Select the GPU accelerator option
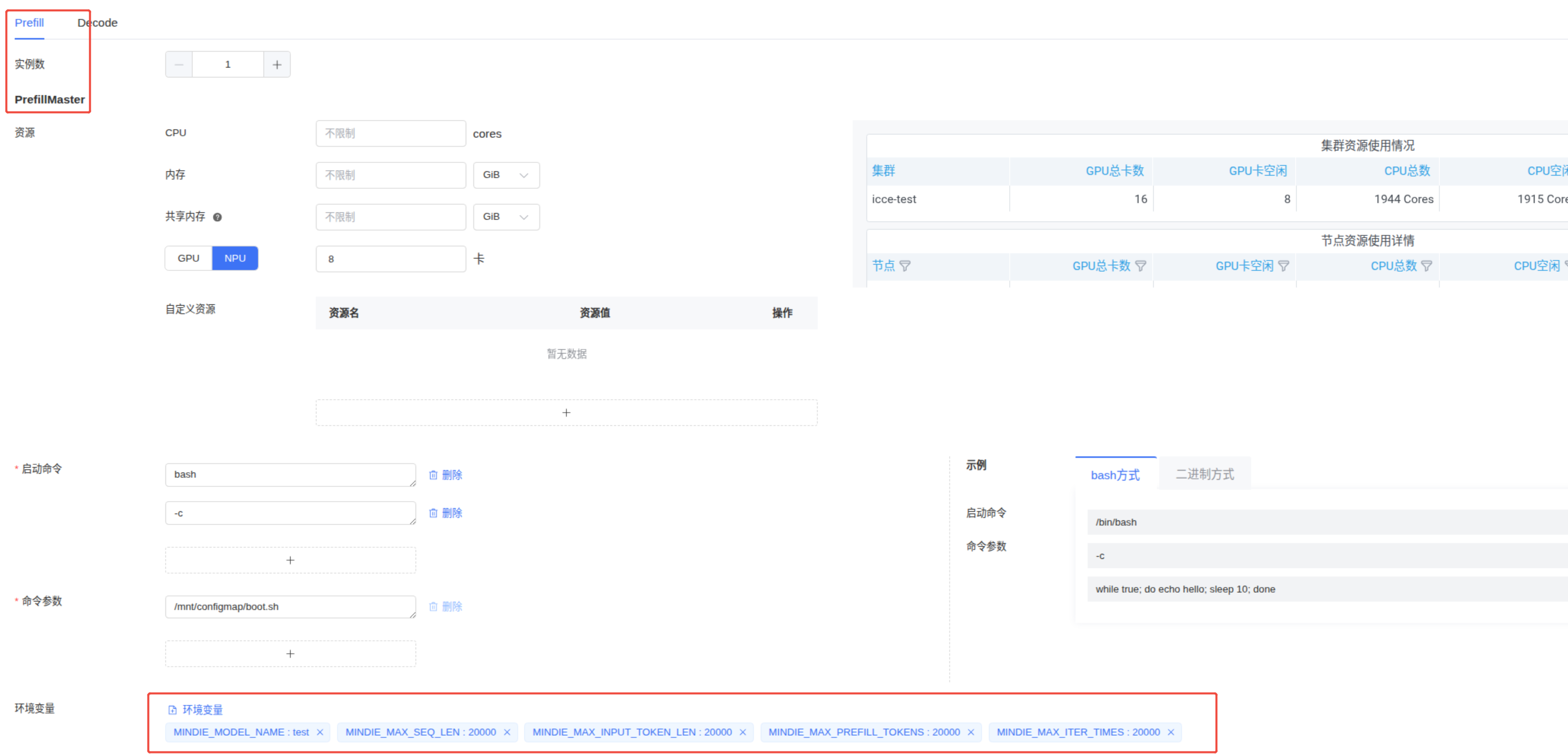Screen dimensions: 1568x754 tap(188, 258)
